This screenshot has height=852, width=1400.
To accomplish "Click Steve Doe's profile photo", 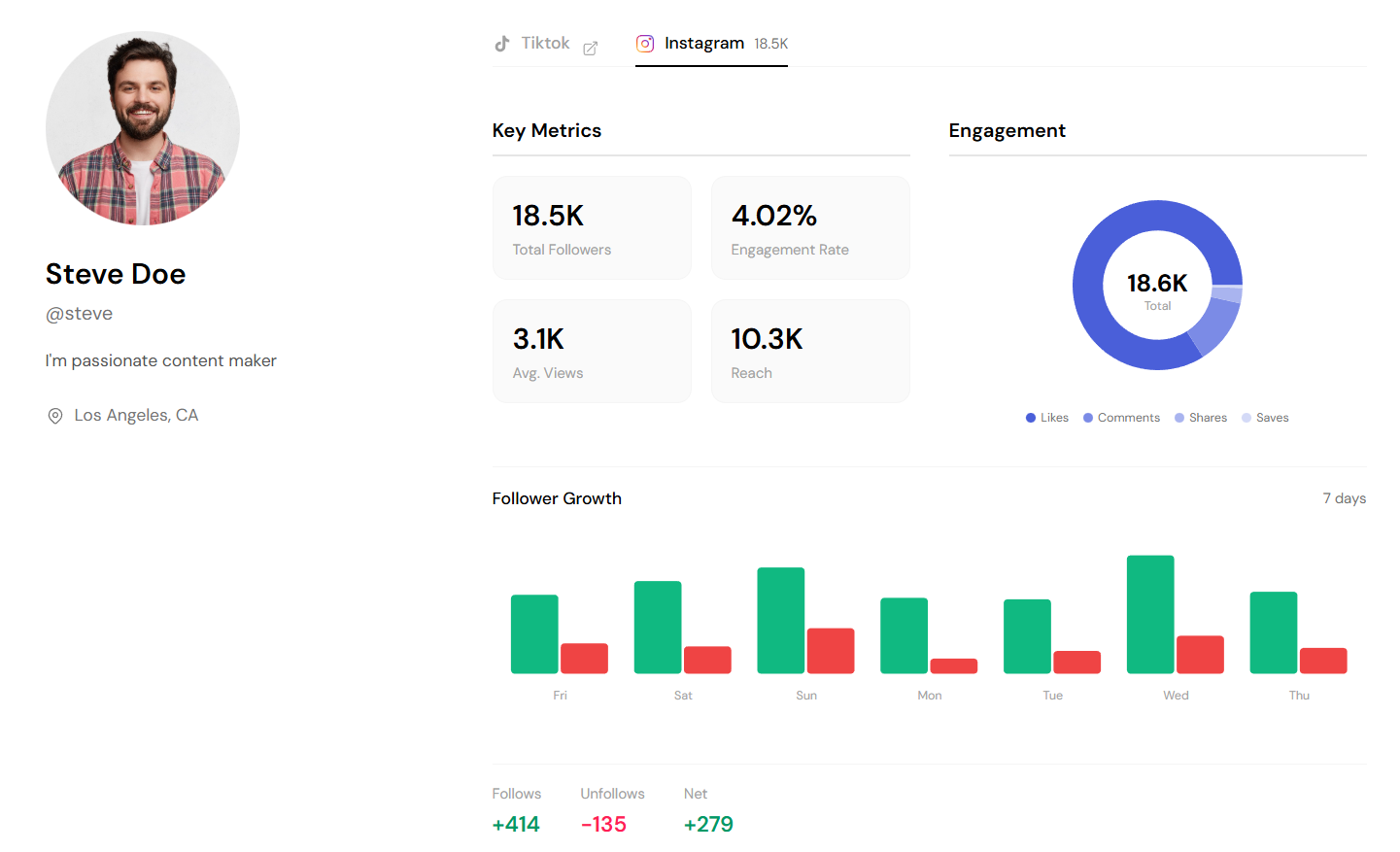I will tap(143, 128).
